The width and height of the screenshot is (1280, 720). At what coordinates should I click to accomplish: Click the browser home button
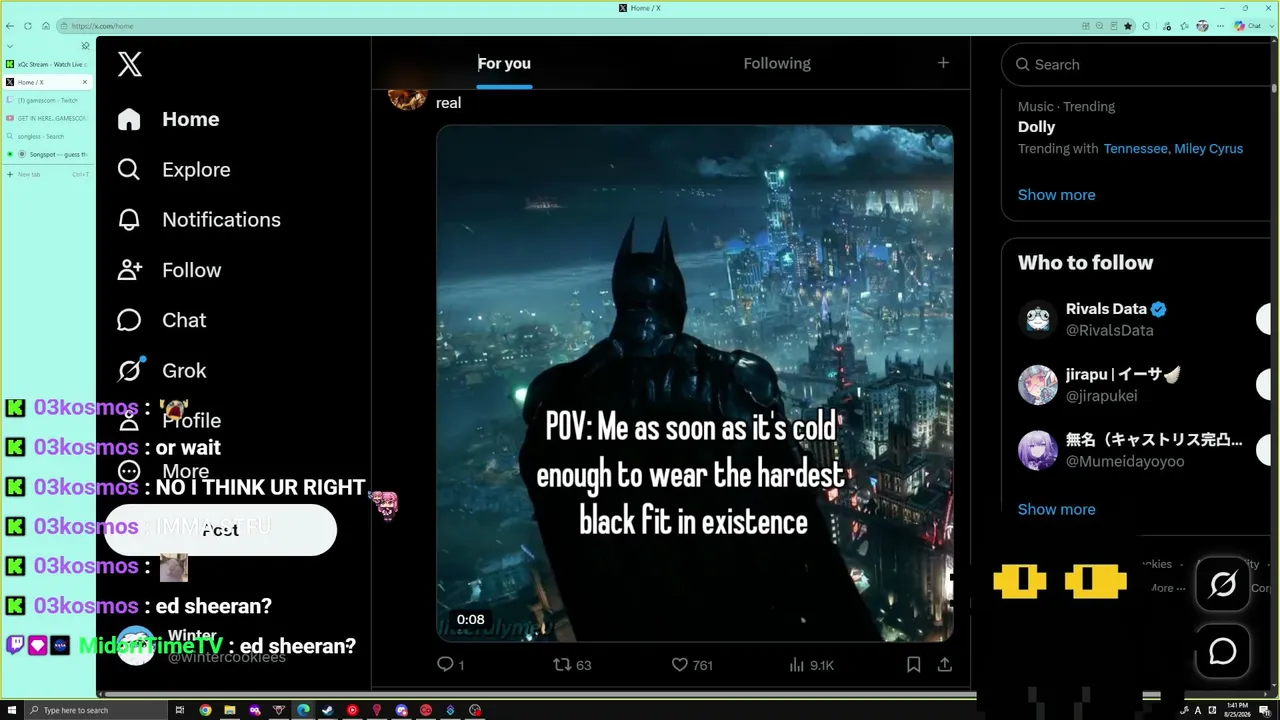46,26
